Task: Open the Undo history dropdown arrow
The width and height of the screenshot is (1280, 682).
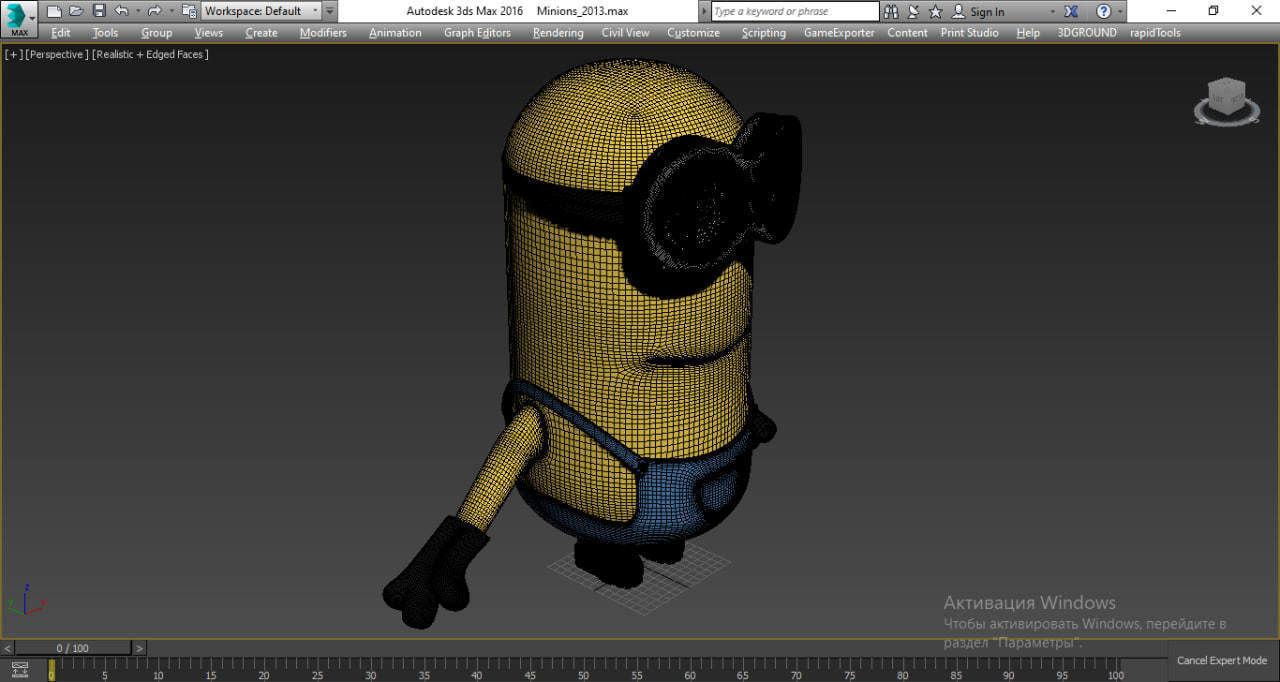Action: click(137, 11)
